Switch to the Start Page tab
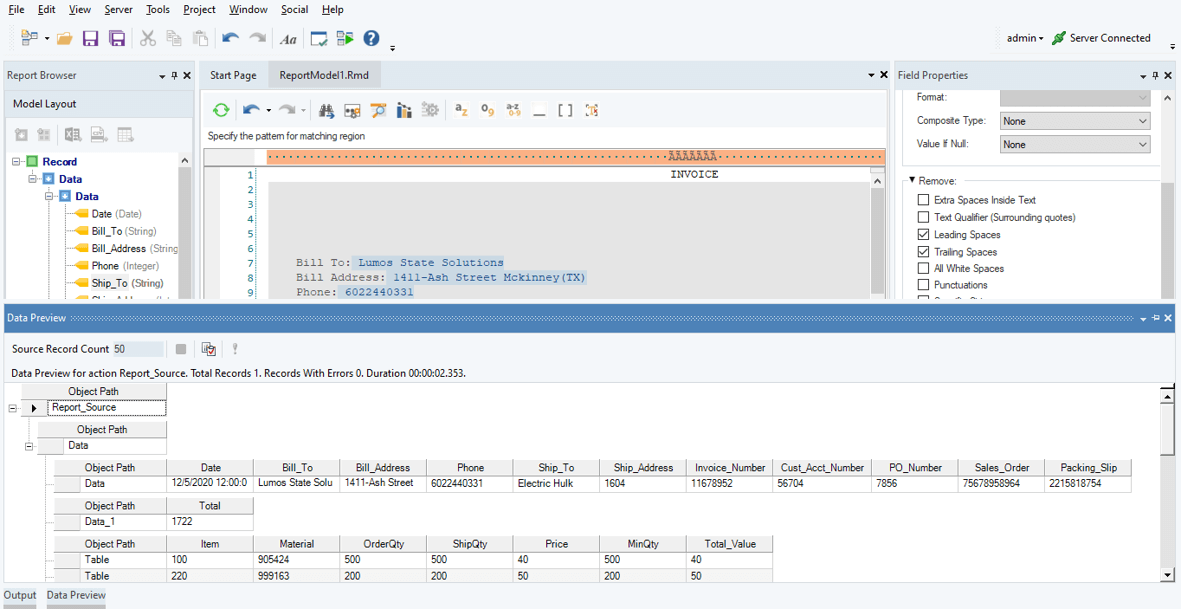1181x609 pixels. tap(233, 75)
